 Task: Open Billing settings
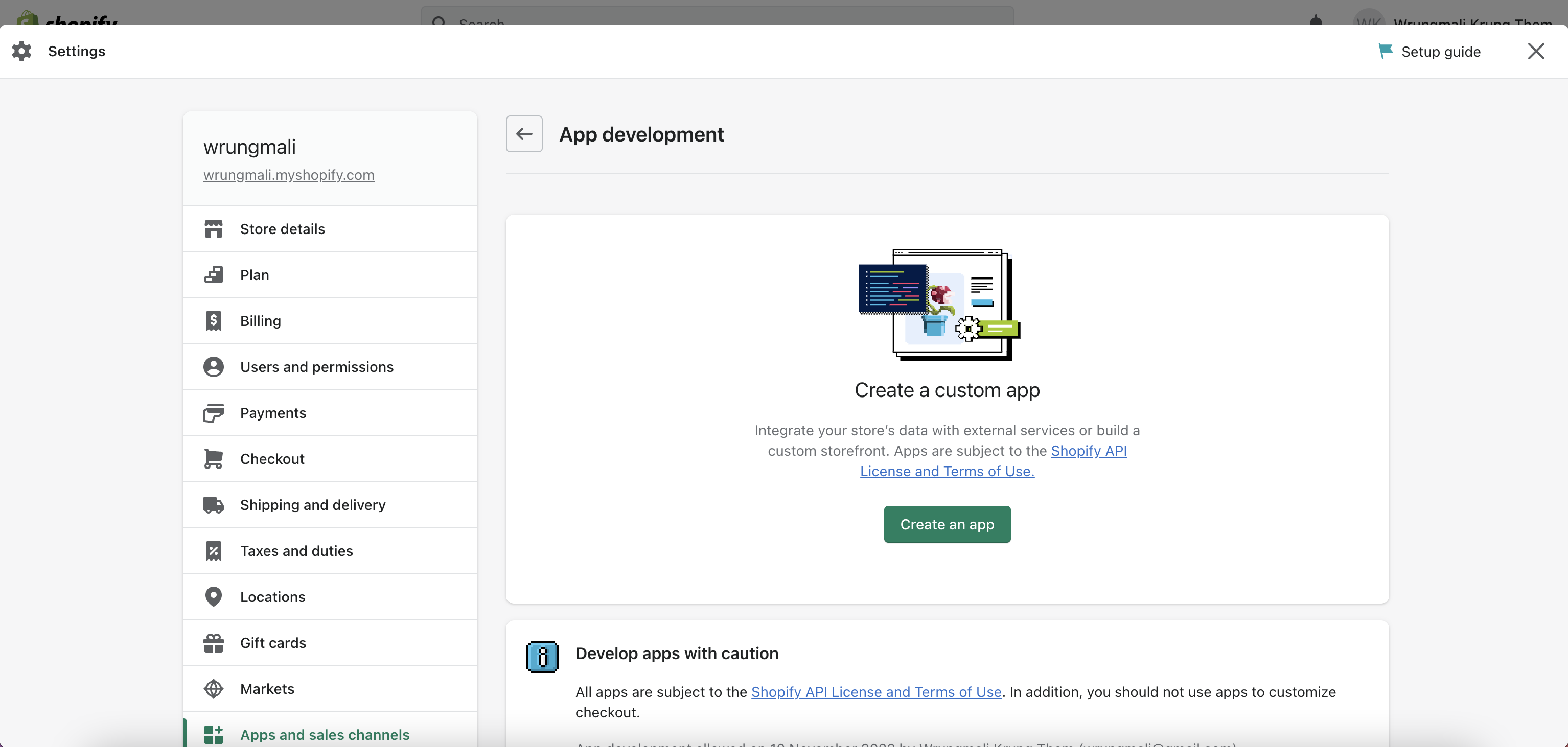click(x=330, y=320)
